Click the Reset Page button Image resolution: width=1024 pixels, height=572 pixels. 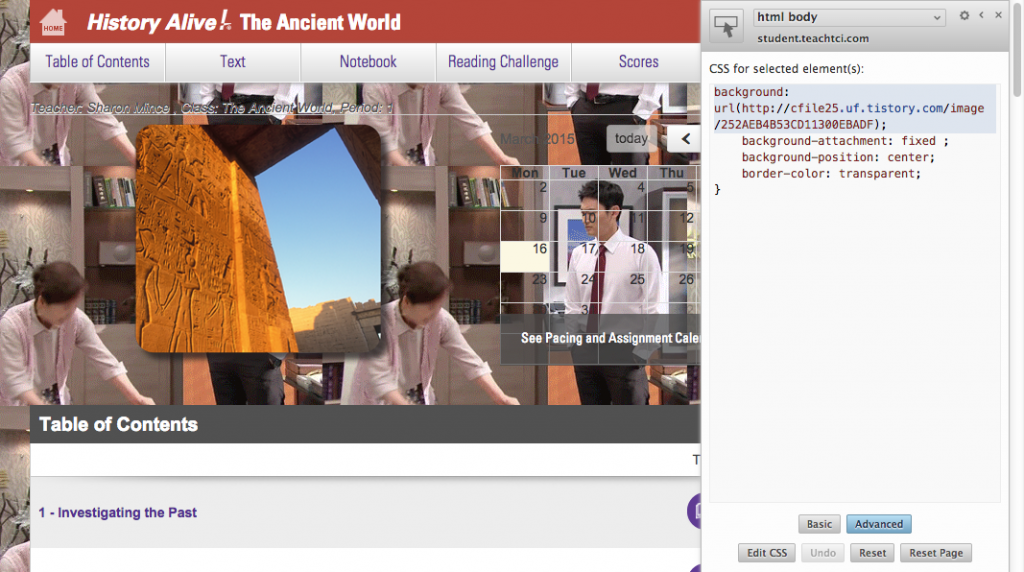[936, 552]
